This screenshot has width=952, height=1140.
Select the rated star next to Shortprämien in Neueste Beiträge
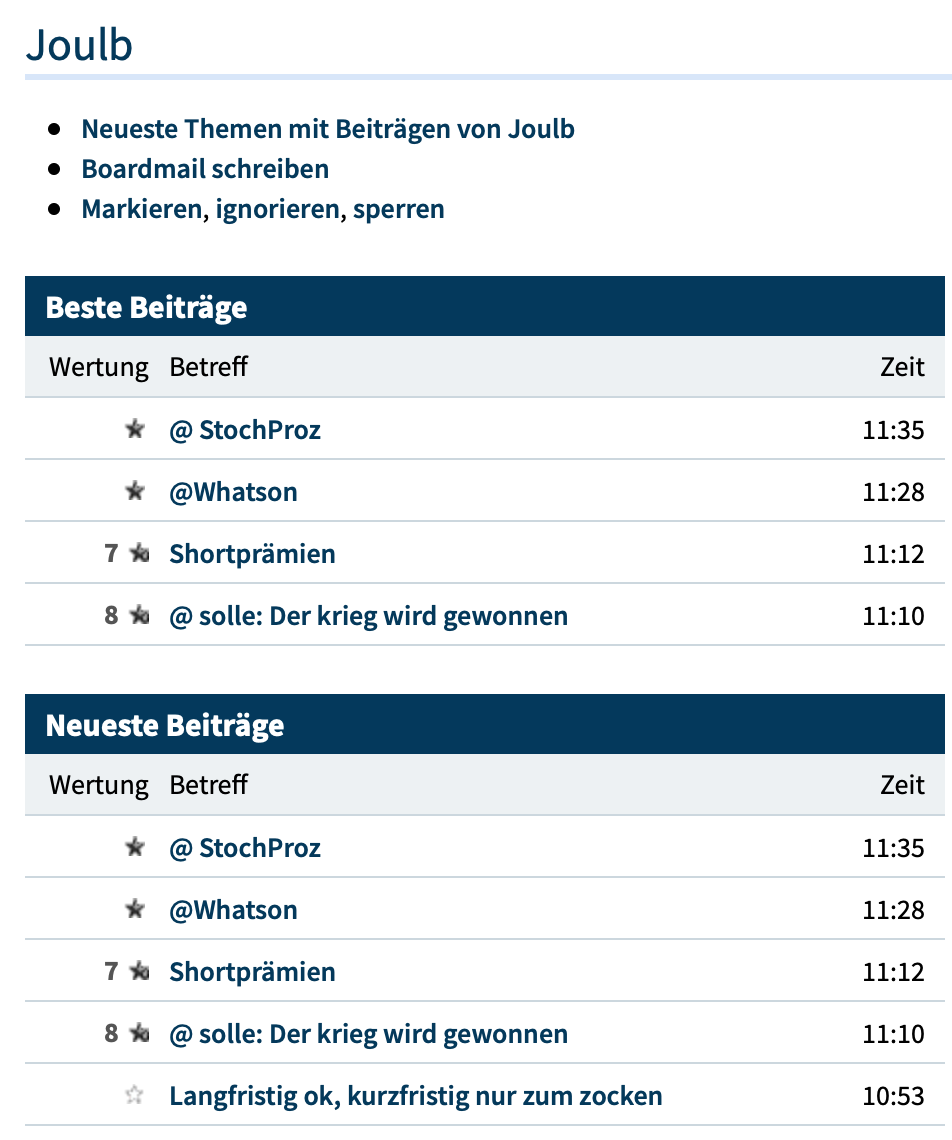click(x=141, y=971)
